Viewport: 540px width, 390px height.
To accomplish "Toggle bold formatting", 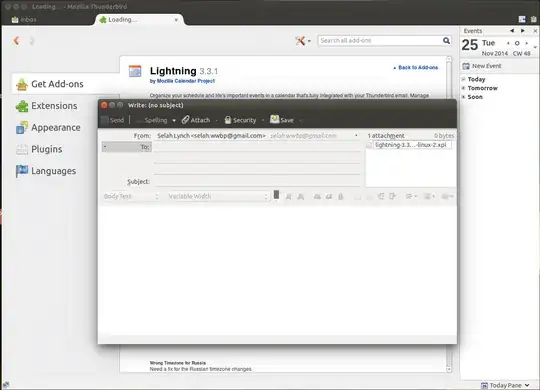I will (317, 196).
